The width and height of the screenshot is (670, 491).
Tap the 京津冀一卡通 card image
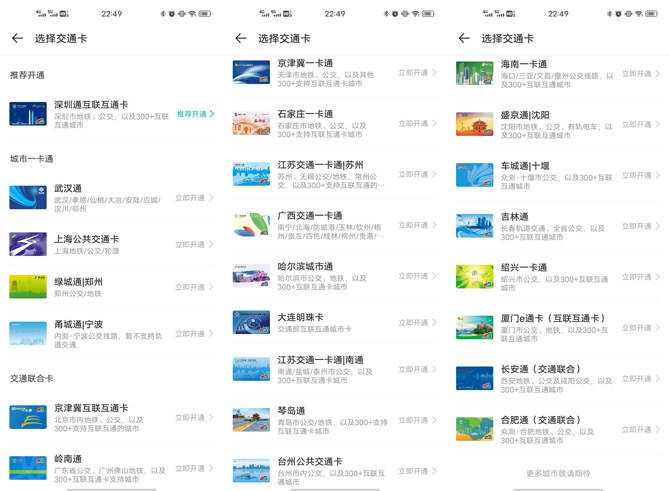(x=251, y=72)
